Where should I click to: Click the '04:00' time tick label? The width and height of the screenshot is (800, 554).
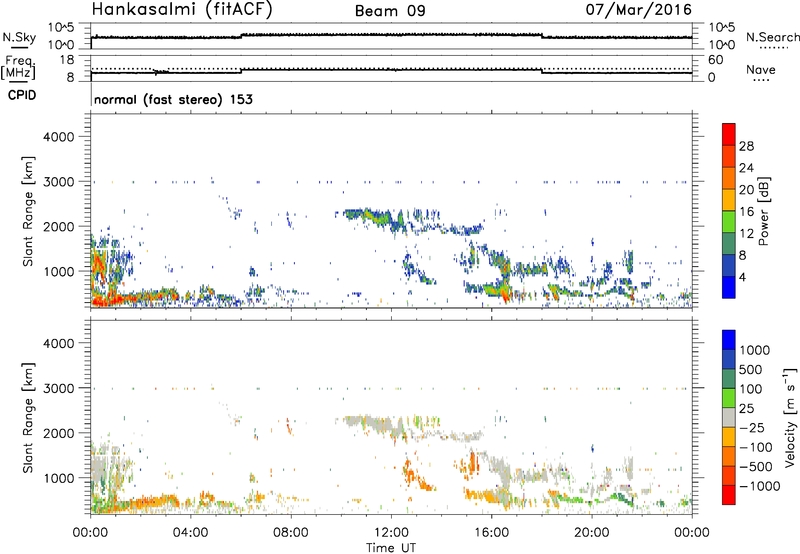[191, 533]
